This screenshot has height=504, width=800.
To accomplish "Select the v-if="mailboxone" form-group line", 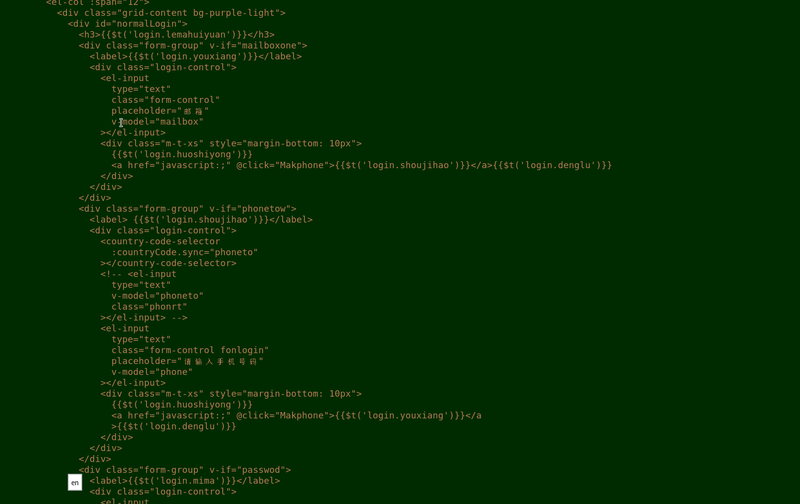I will 193,45.
